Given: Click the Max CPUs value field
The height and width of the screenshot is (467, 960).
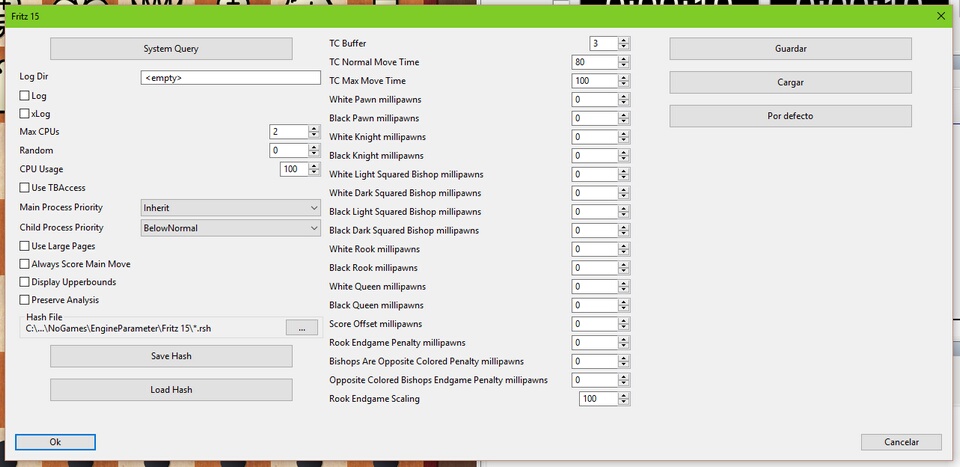Looking at the screenshot, I should [x=288, y=132].
